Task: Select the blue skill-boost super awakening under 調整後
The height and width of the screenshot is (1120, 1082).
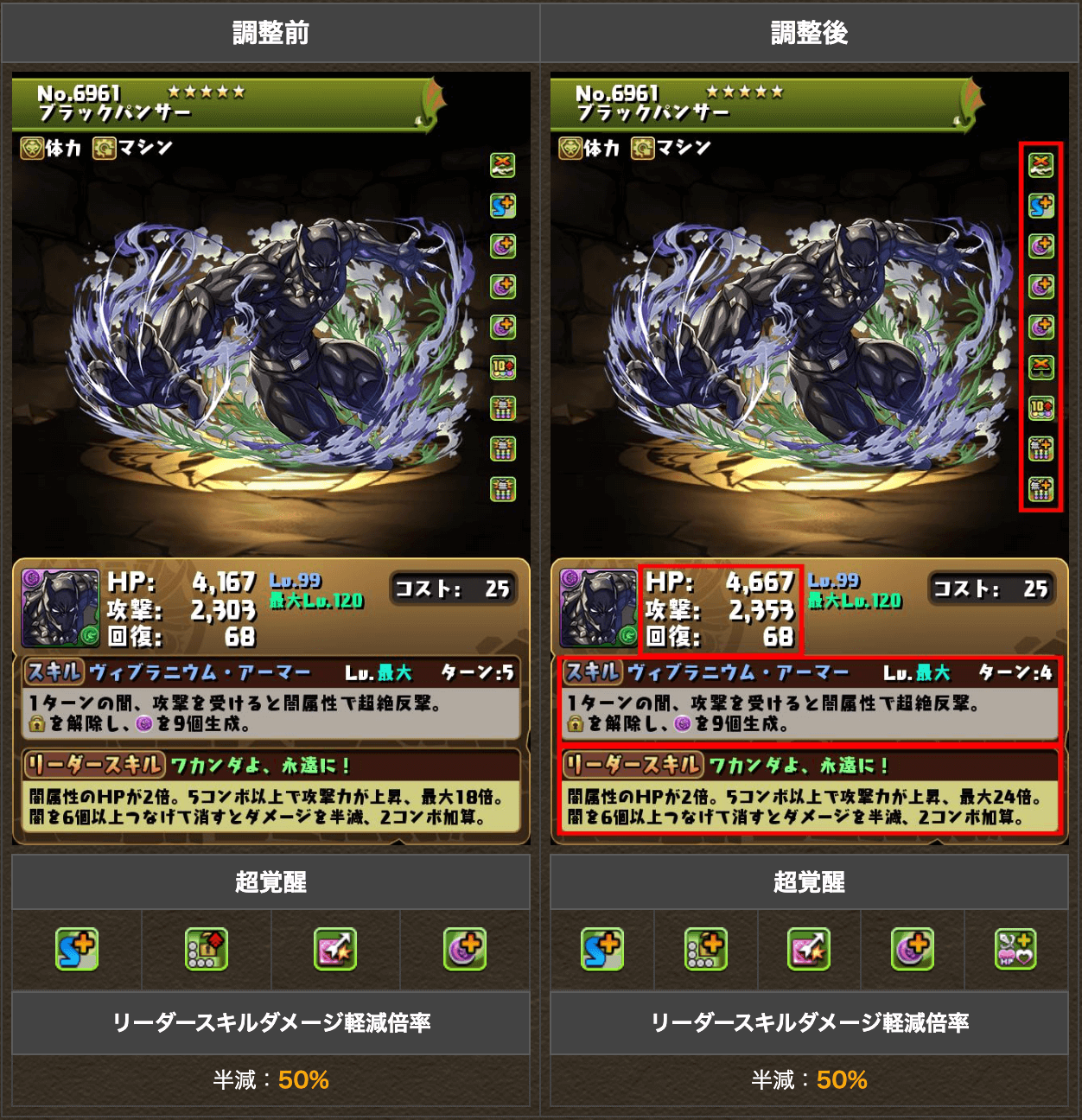Action: point(602,950)
